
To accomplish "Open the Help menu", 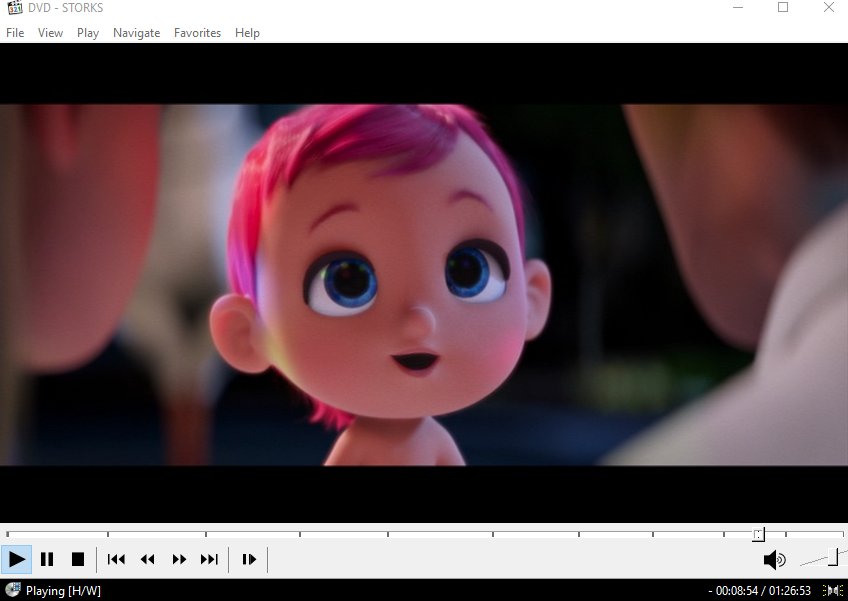I will [247, 33].
